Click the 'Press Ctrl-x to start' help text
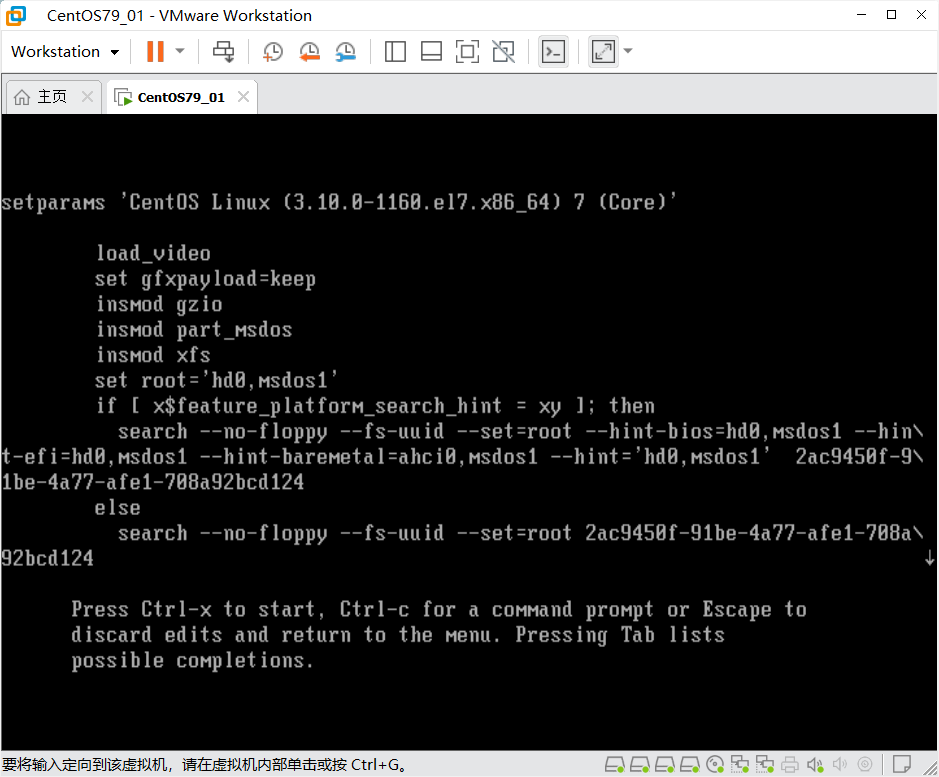This screenshot has height=777, width=939. point(439,635)
